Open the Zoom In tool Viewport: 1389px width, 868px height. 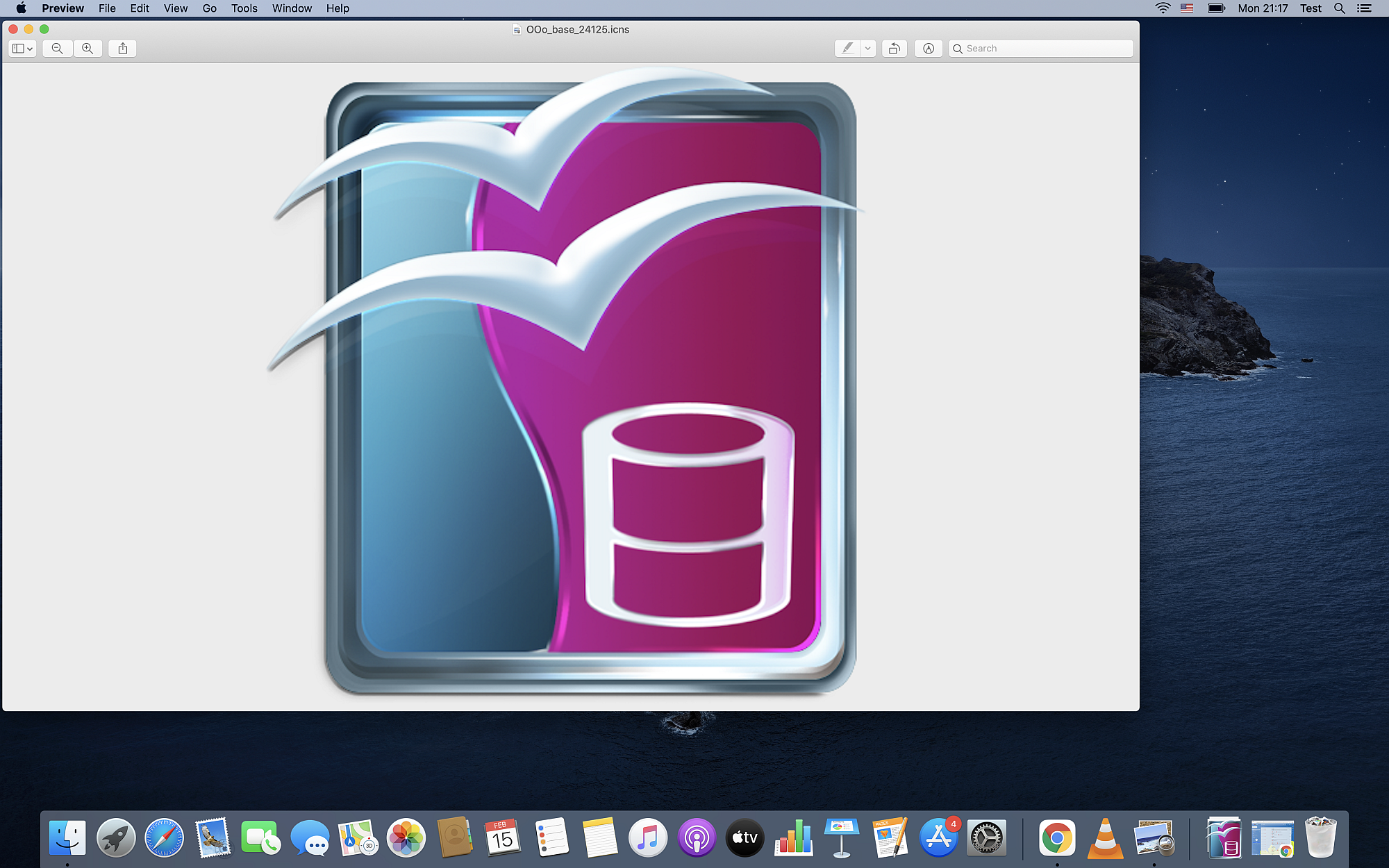pos(88,48)
